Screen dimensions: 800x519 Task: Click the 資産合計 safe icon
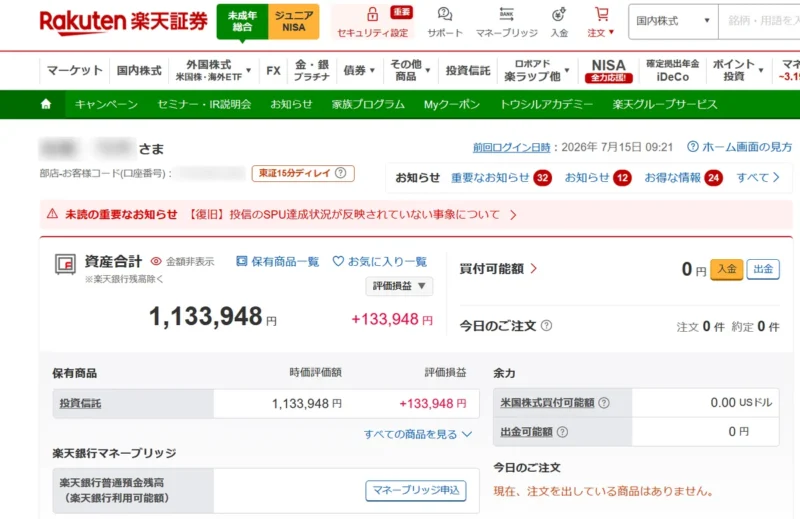tap(65, 264)
